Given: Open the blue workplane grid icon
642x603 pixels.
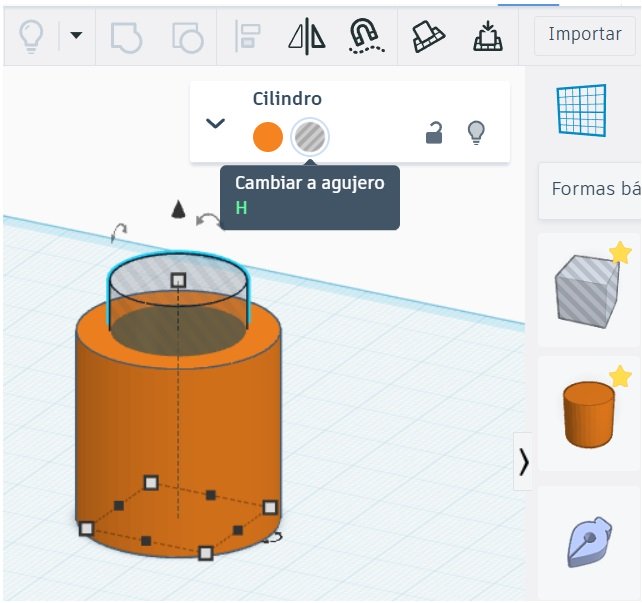Looking at the screenshot, I should coord(582,110).
